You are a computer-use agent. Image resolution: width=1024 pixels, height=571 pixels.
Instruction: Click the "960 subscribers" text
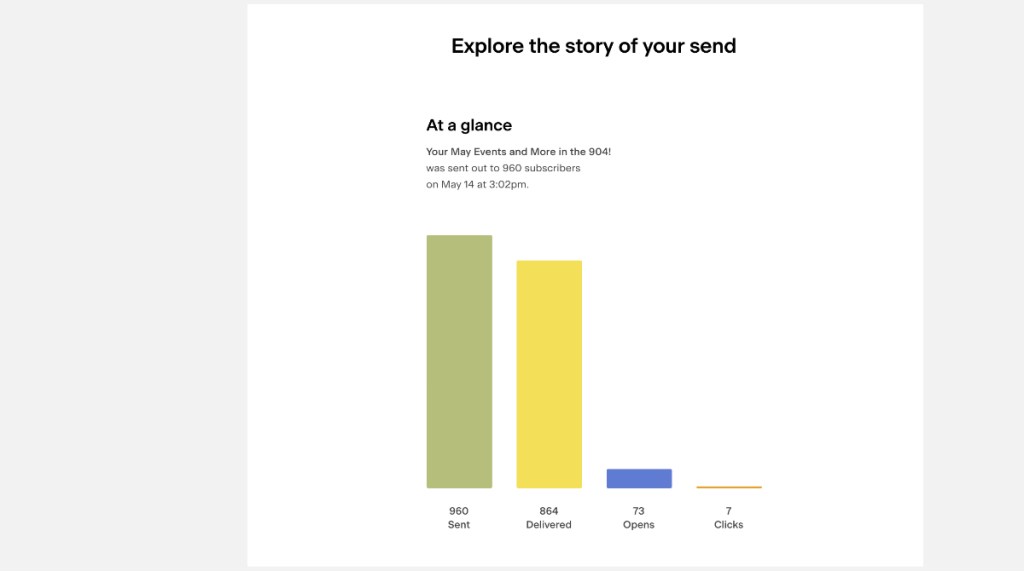[541, 168]
